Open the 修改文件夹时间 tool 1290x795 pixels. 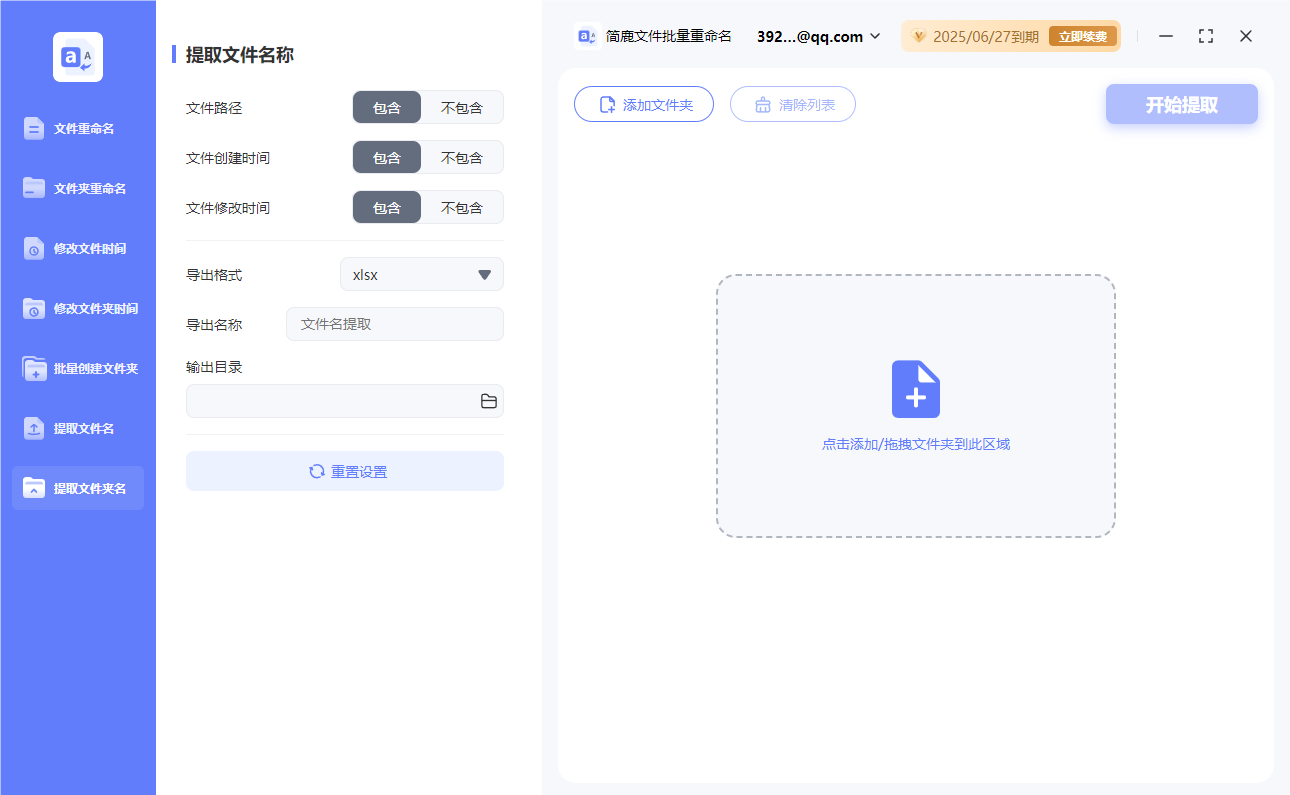coord(77,308)
